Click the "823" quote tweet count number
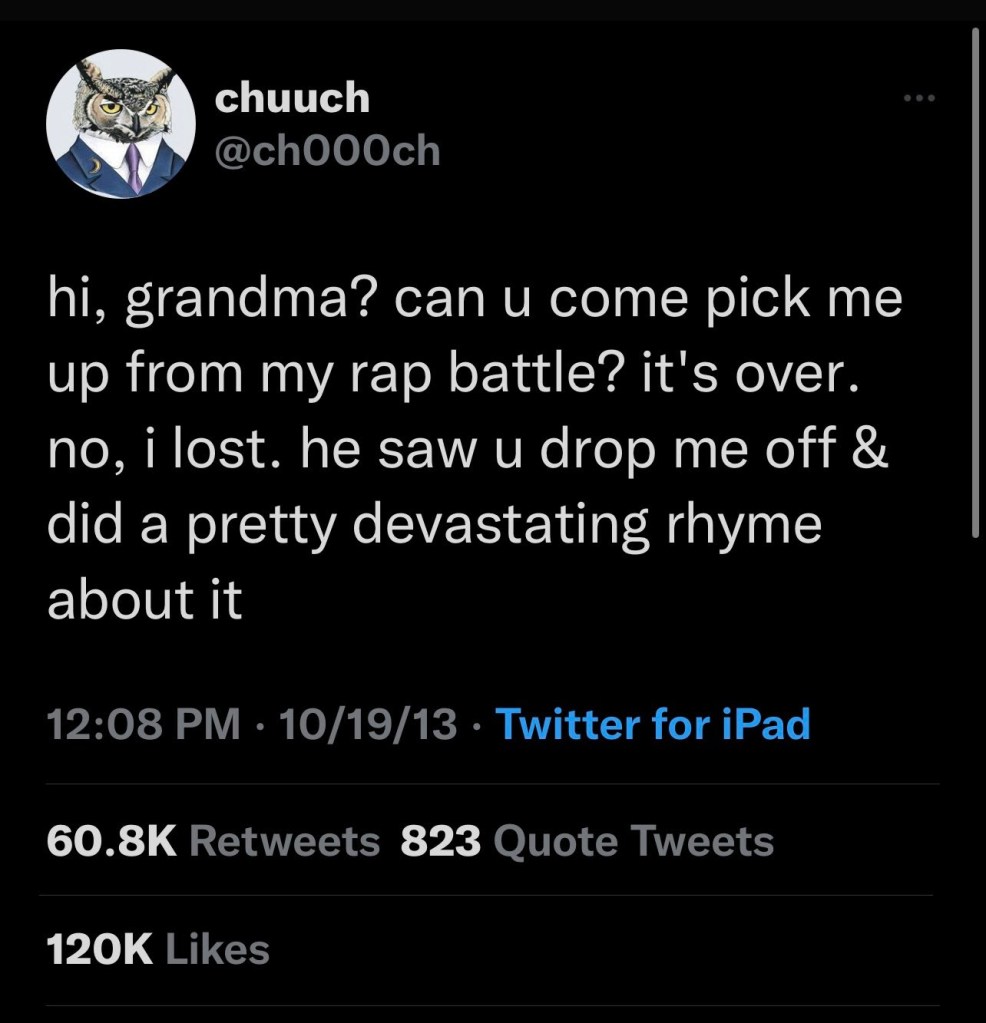986x1023 pixels. click(x=440, y=841)
